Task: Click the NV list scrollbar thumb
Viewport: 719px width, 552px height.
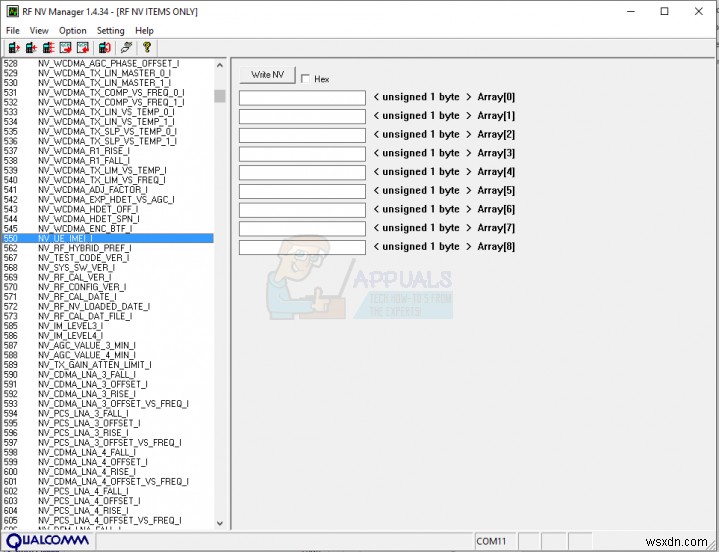Action: pos(220,96)
